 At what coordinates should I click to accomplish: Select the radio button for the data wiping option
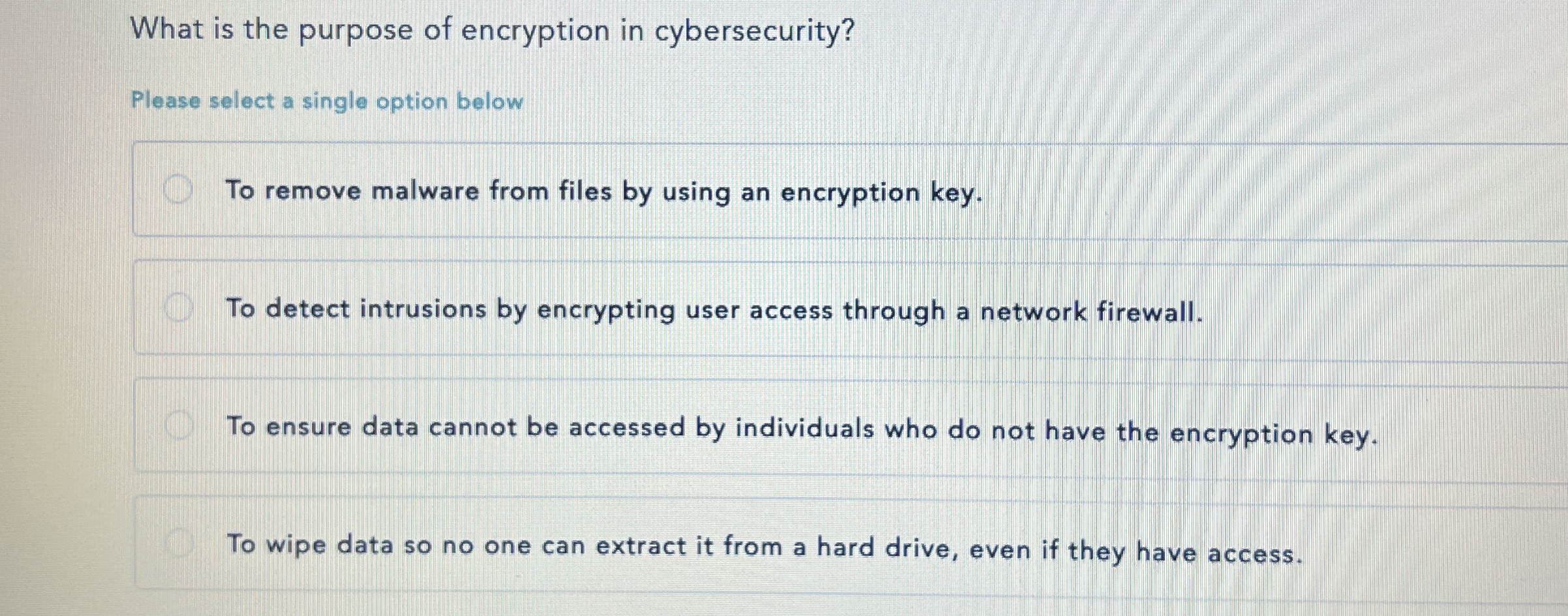(x=177, y=541)
